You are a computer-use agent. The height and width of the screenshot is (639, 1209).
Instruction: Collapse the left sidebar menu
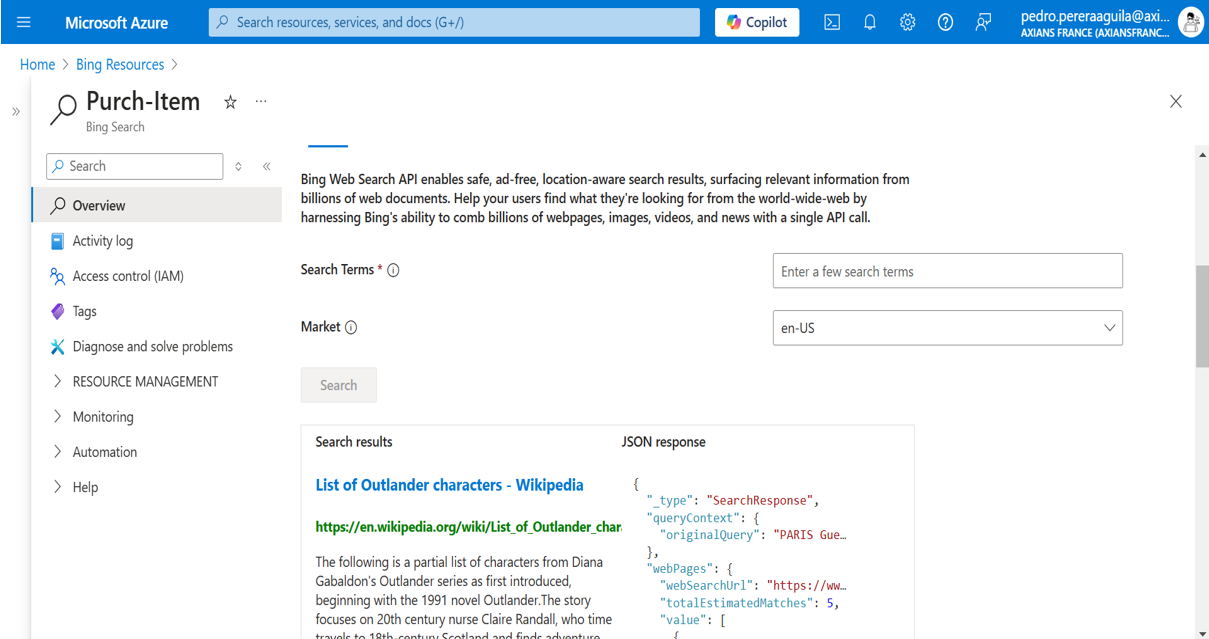click(267, 166)
